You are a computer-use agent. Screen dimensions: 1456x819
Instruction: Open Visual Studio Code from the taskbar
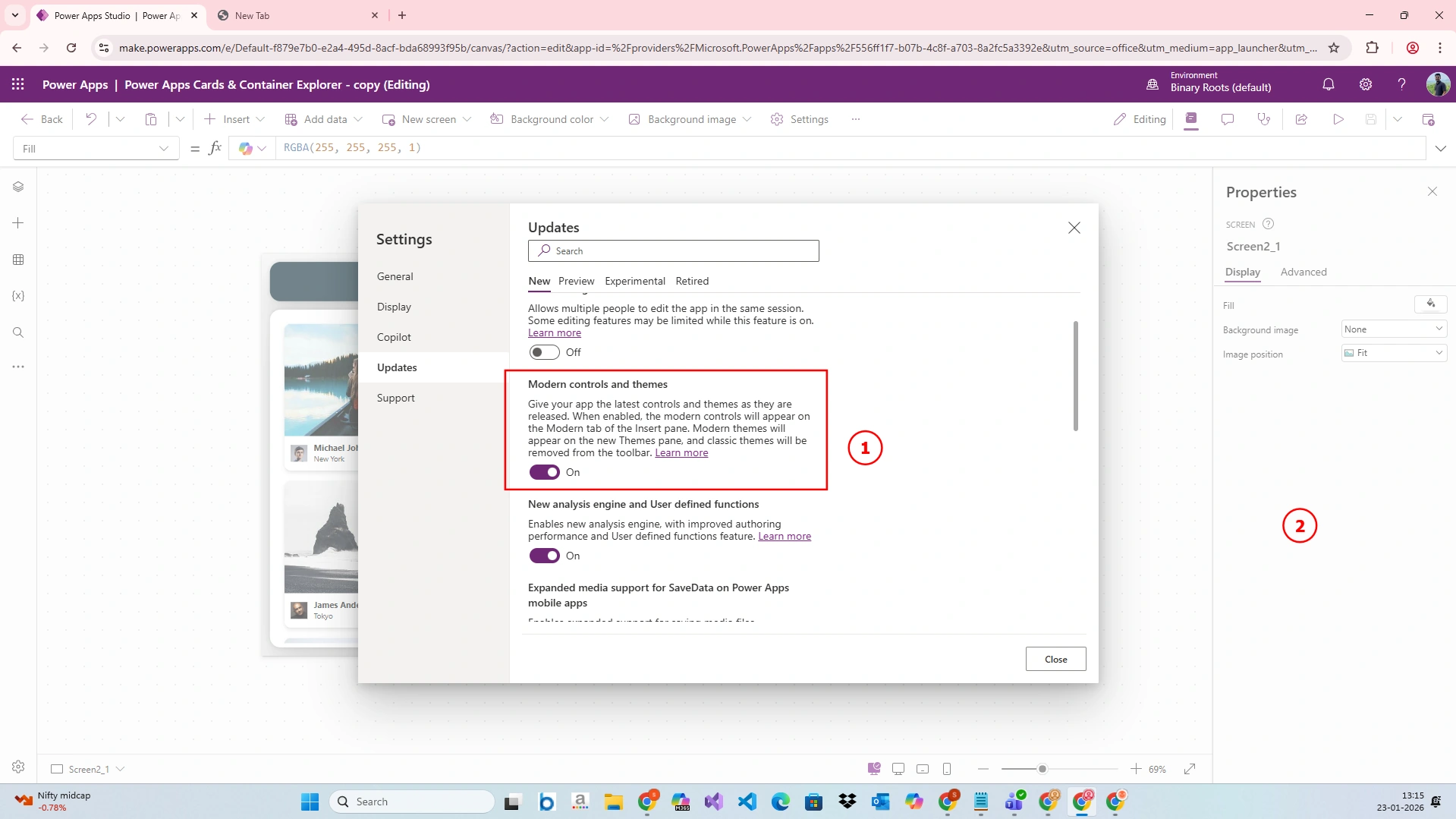(747, 802)
